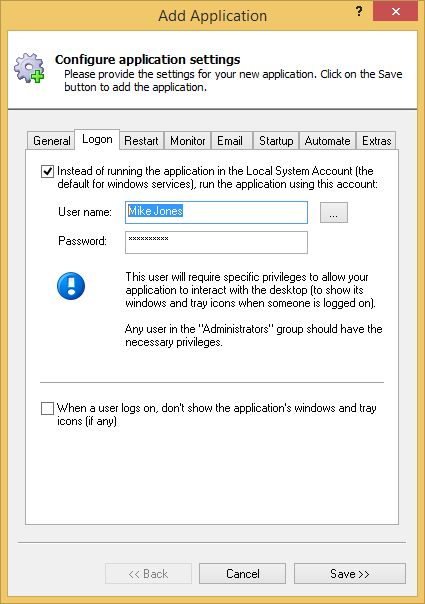Click the disabled << Back button
Viewport: 425px width, 604px height.
[x=148, y=574]
